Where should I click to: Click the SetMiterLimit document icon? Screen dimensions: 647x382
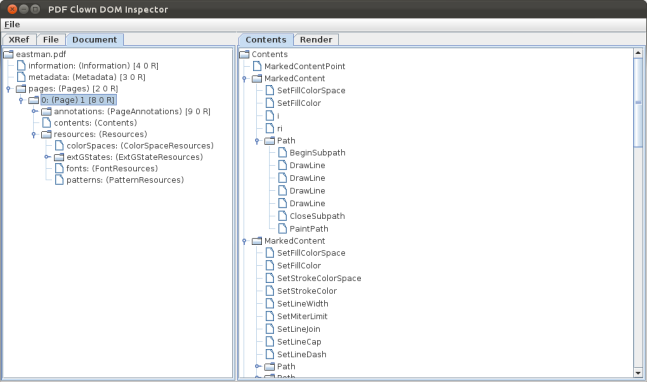coord(270,316)
